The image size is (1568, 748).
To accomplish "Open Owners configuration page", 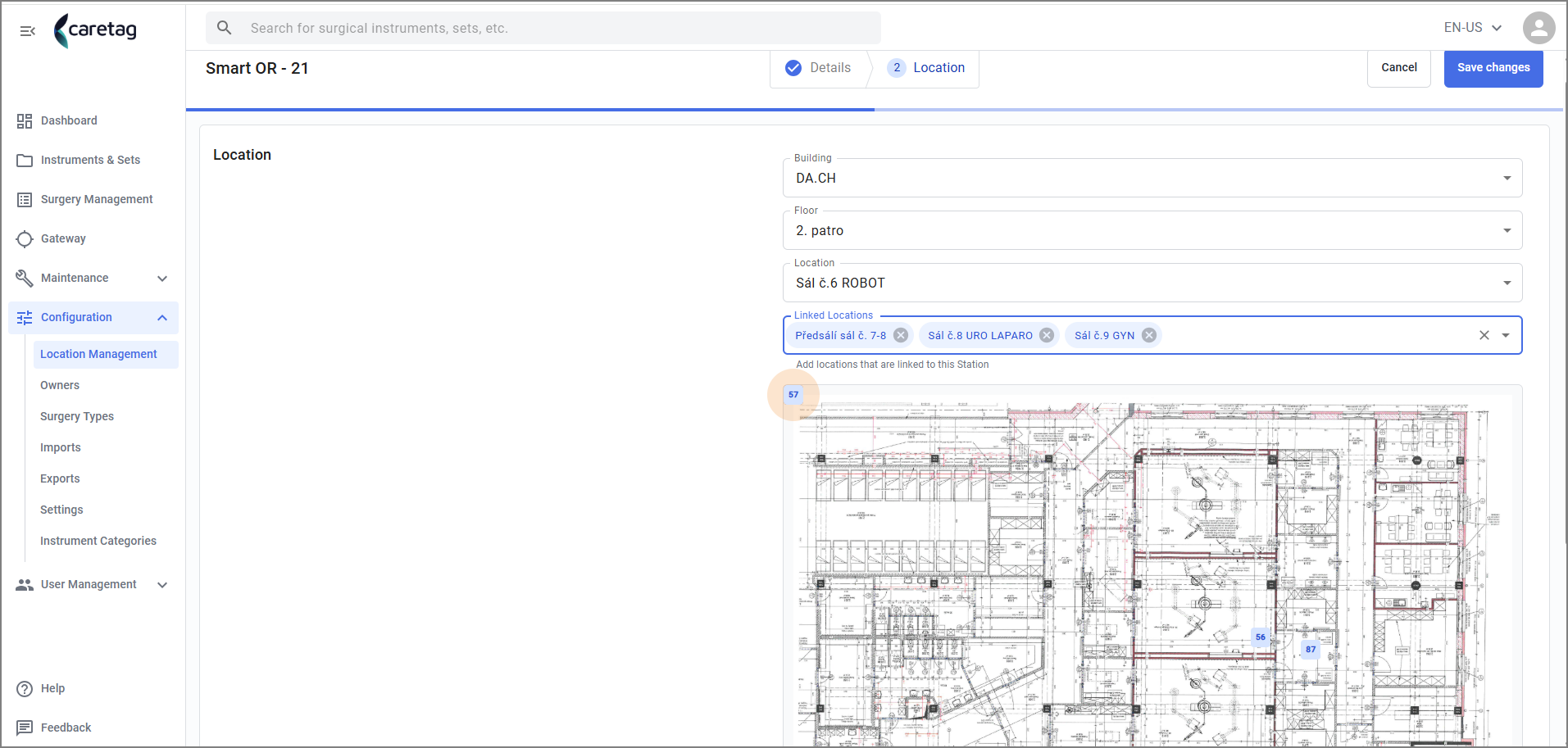I will 60,386.
